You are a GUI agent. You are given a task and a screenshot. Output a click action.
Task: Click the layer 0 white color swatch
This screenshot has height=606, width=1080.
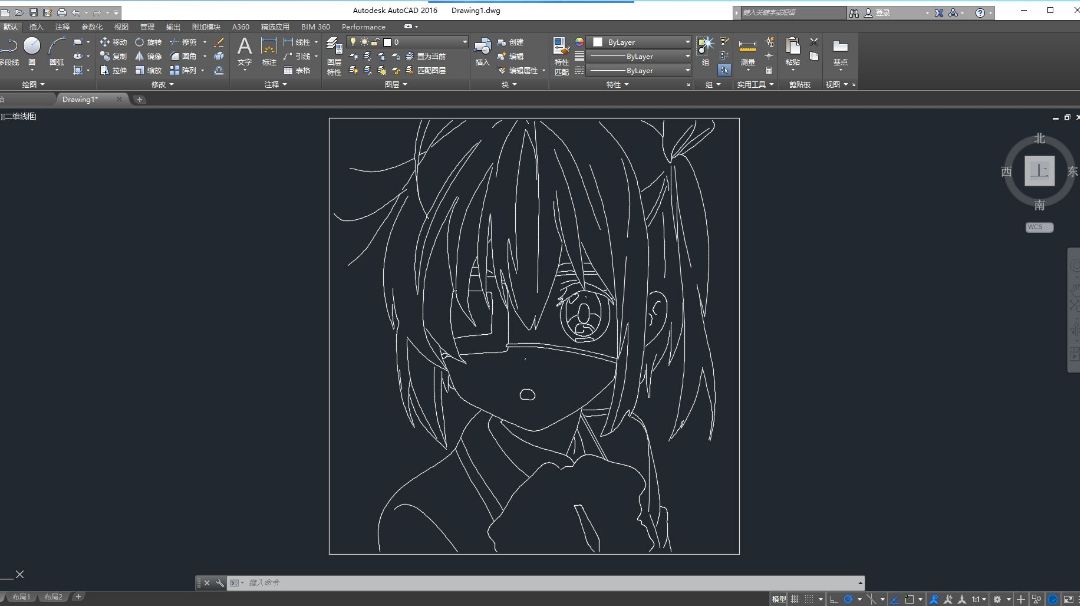pyautogui.click(x=387, y=42)
